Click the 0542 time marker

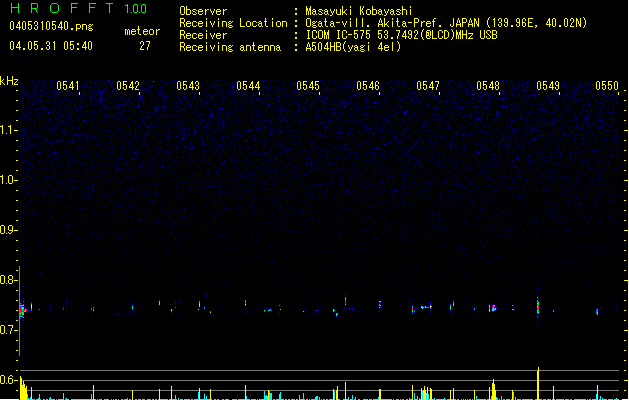(x=128, y=86)
